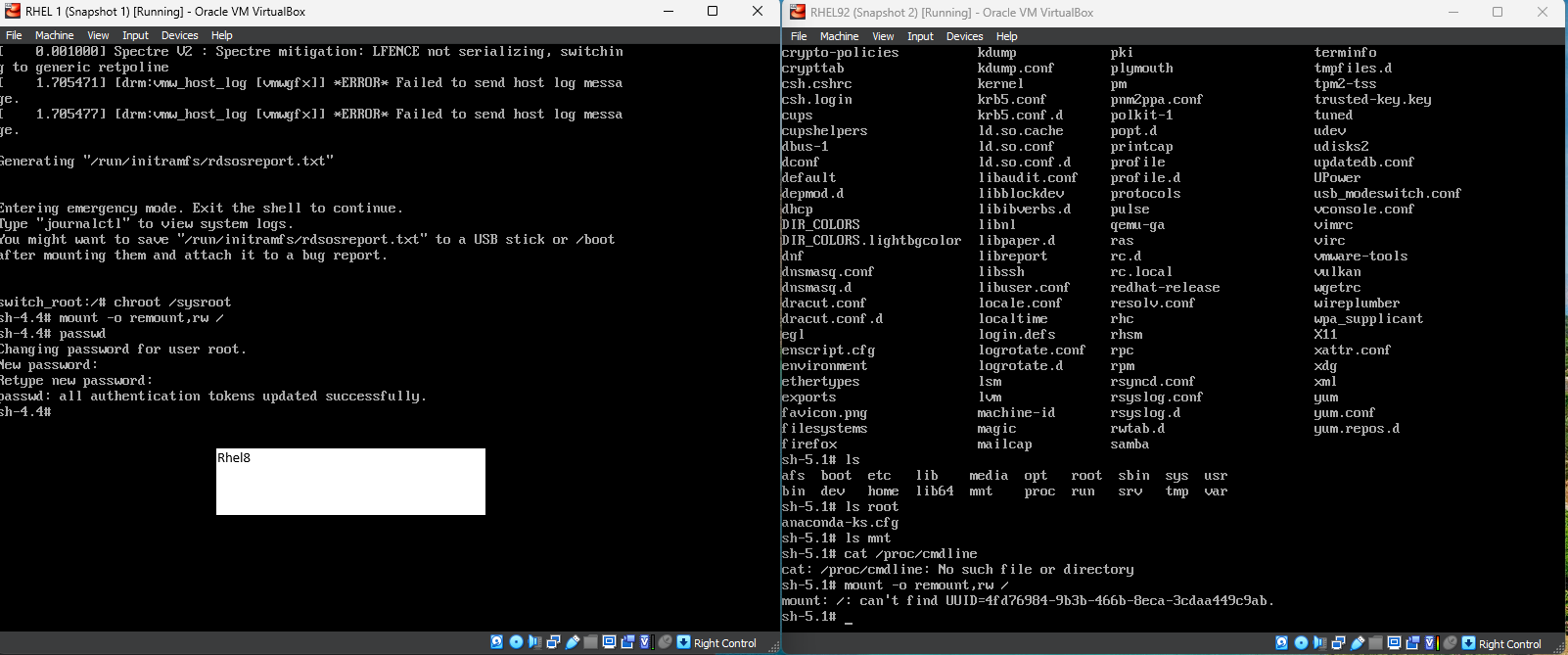Click host key arrow icon in RHEL92 window
The image size is (1568, 655).
(x=1468, y=642)
